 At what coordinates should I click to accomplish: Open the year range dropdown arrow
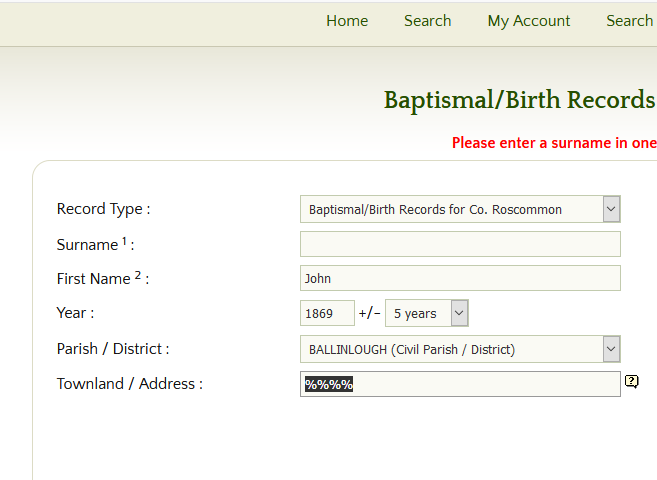[x=459, y=313]
